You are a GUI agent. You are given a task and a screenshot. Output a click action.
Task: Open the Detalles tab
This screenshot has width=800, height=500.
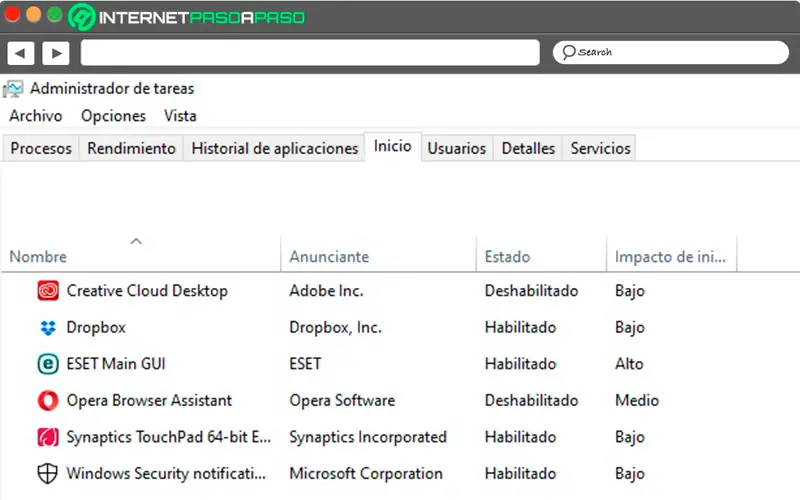click(x=528, y=148)
